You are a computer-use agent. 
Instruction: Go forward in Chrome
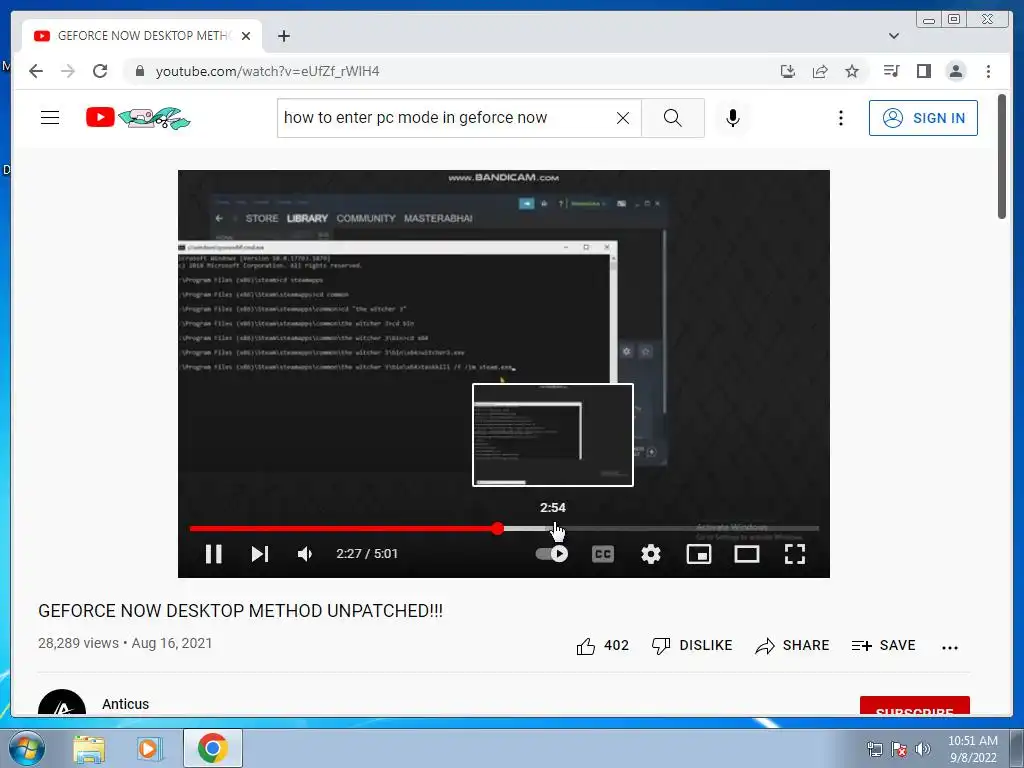coord(68,71)
